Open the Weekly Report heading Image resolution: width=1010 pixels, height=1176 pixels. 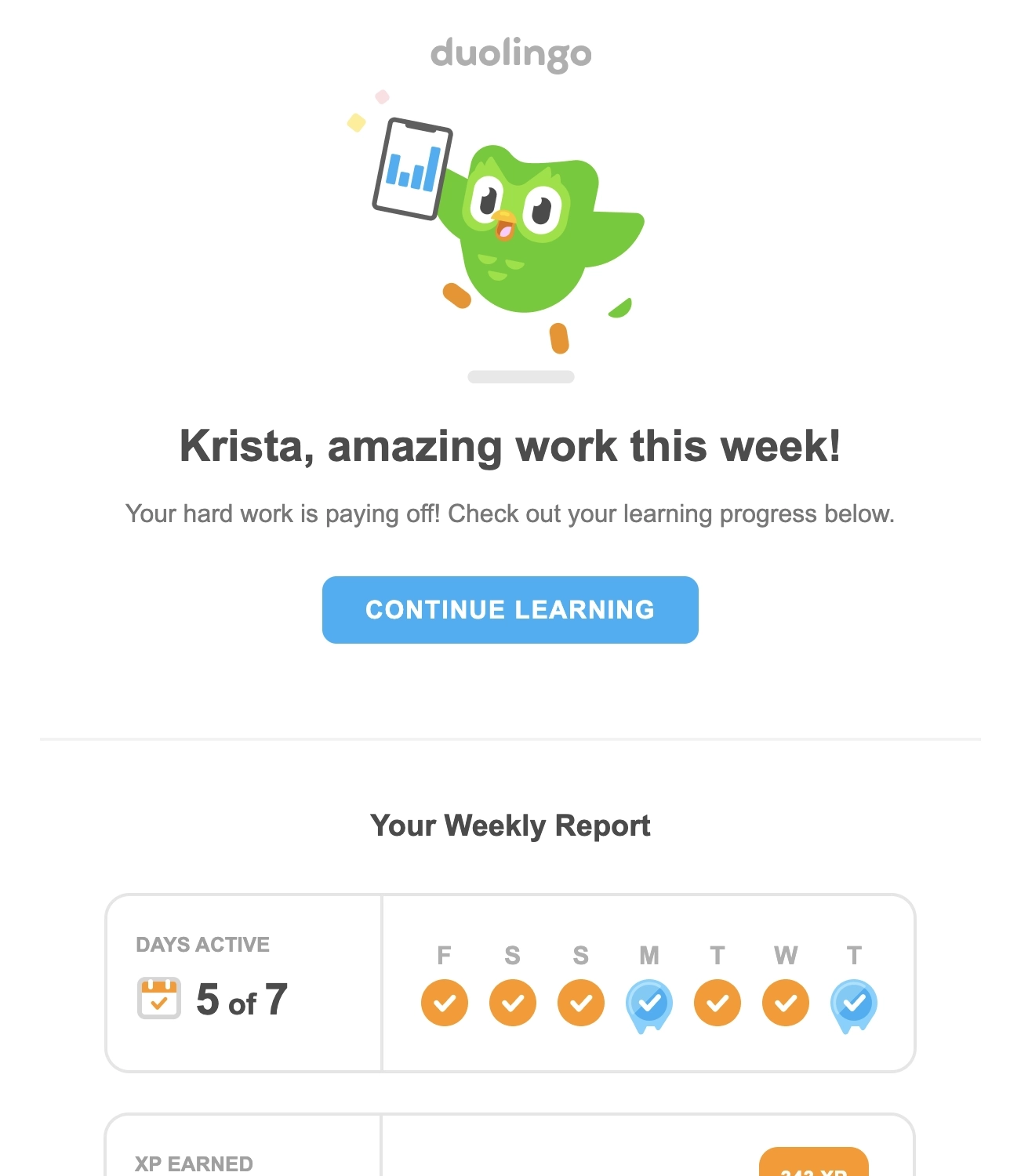[x=510, y=825]
